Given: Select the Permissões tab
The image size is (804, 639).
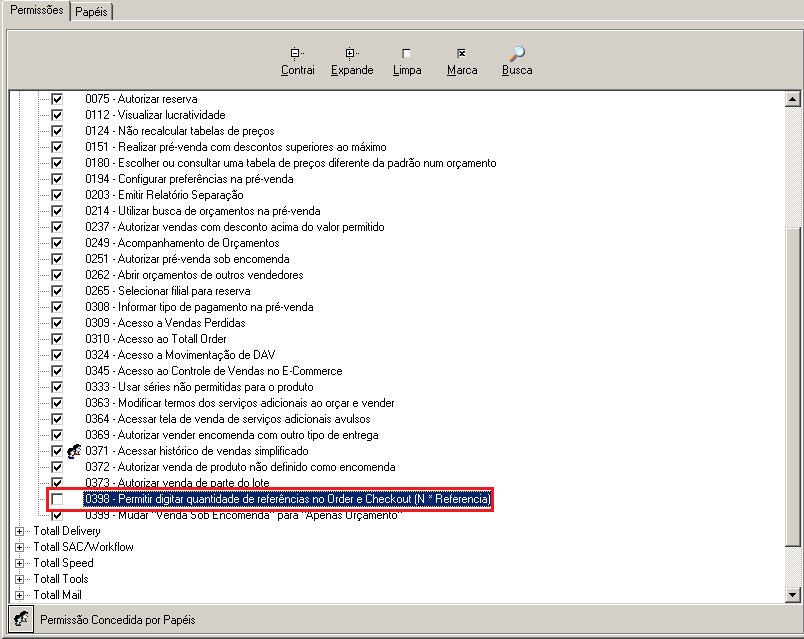Looking at the screenshot, I should (37, 10).
